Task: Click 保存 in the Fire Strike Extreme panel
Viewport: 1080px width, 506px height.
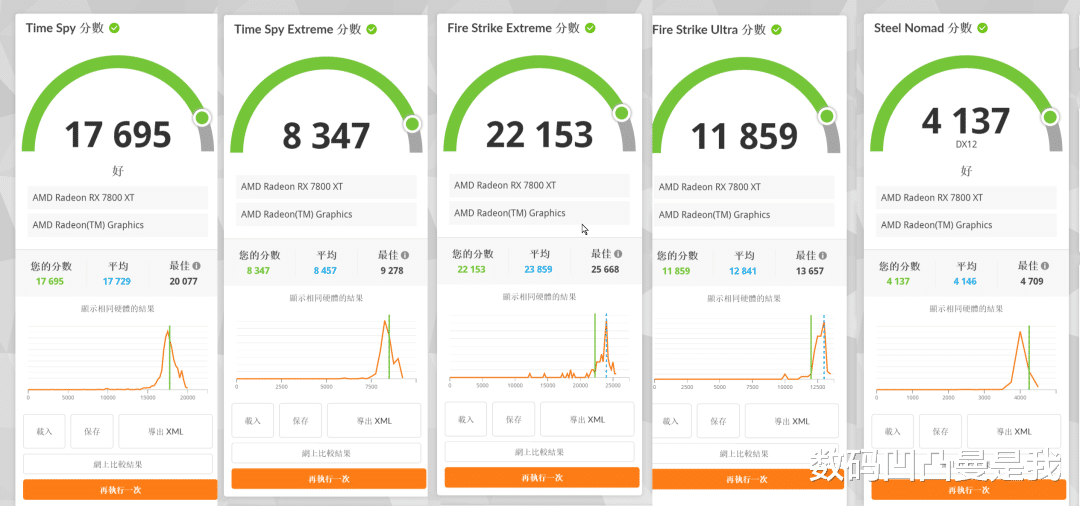Action: (x=514, y=419)
